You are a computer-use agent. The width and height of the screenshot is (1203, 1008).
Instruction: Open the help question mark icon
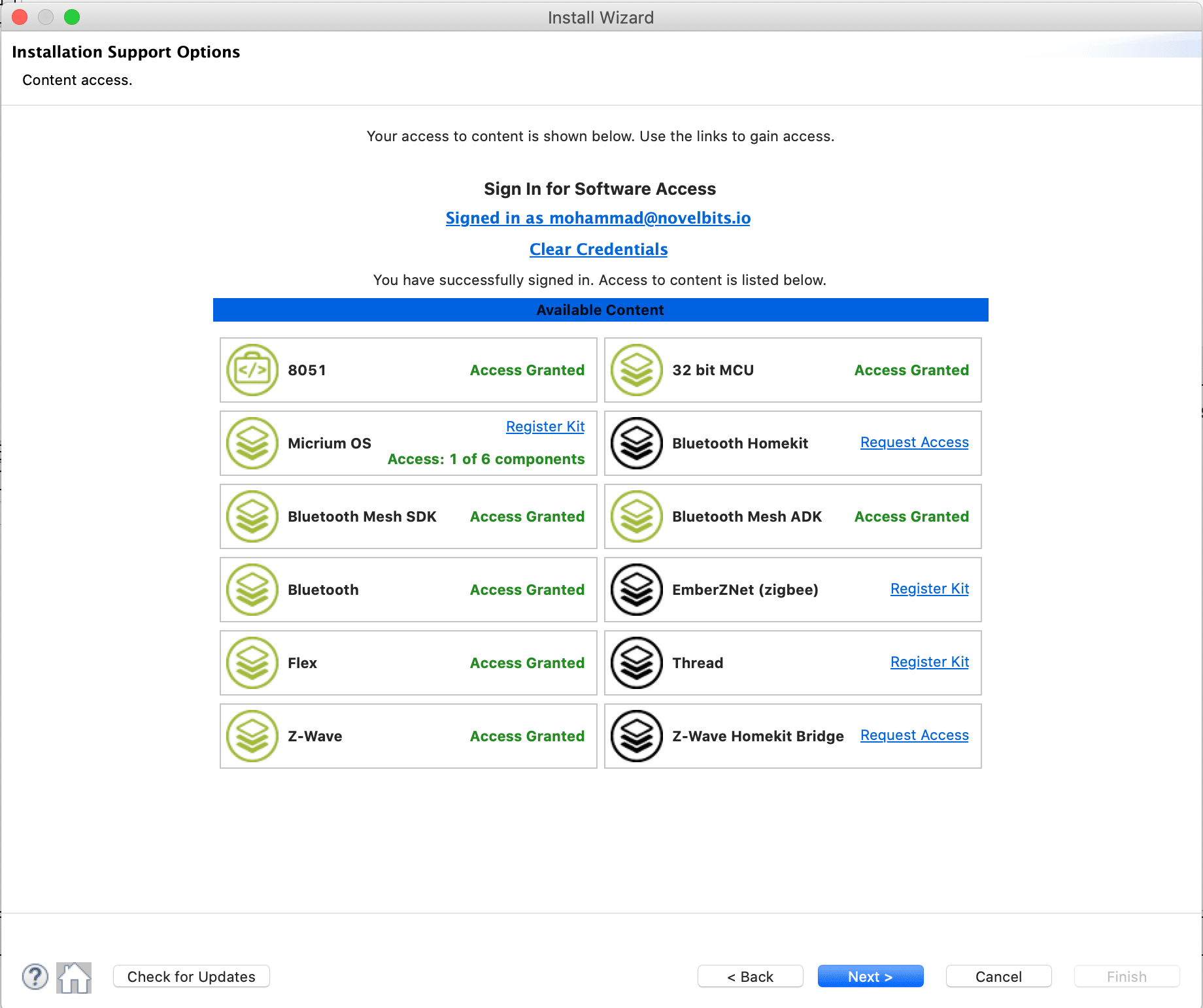coord(35,977)
